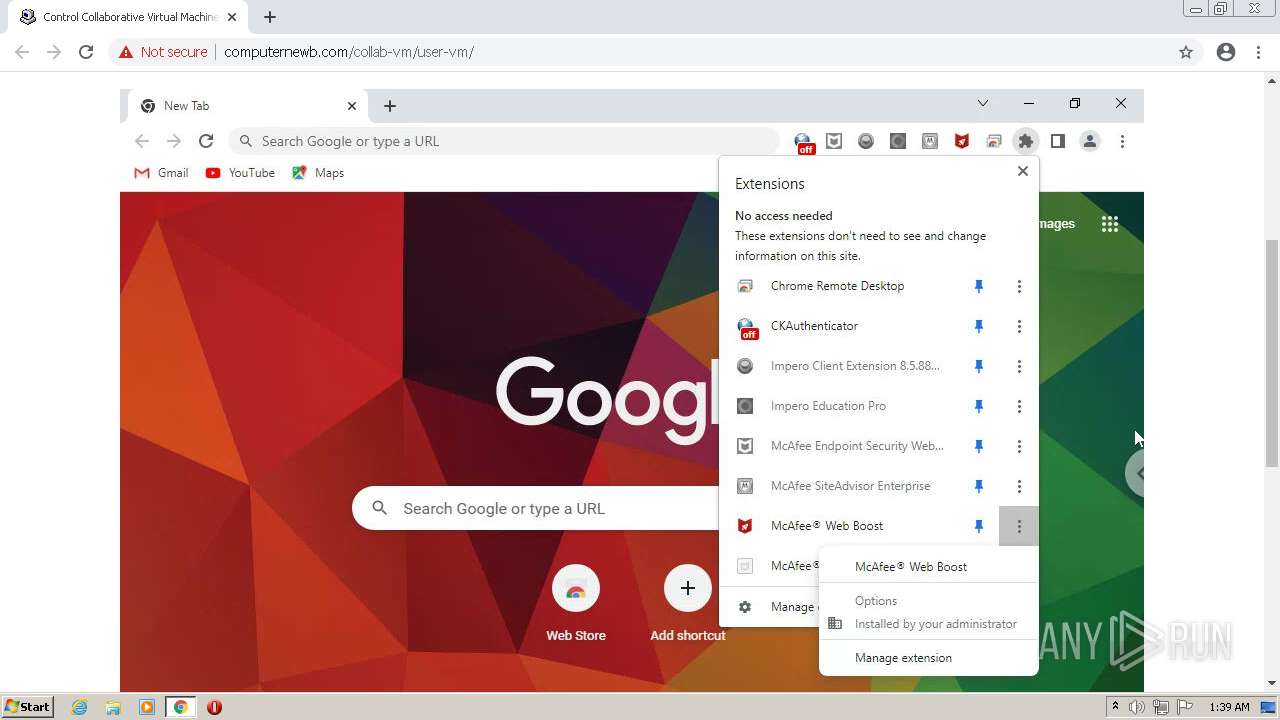Image resolution: width=1280 pixels, height=720 pixels.
Task: Click the McAfee SiteAdvisor toolbar icon
Action: pos(930,141)
